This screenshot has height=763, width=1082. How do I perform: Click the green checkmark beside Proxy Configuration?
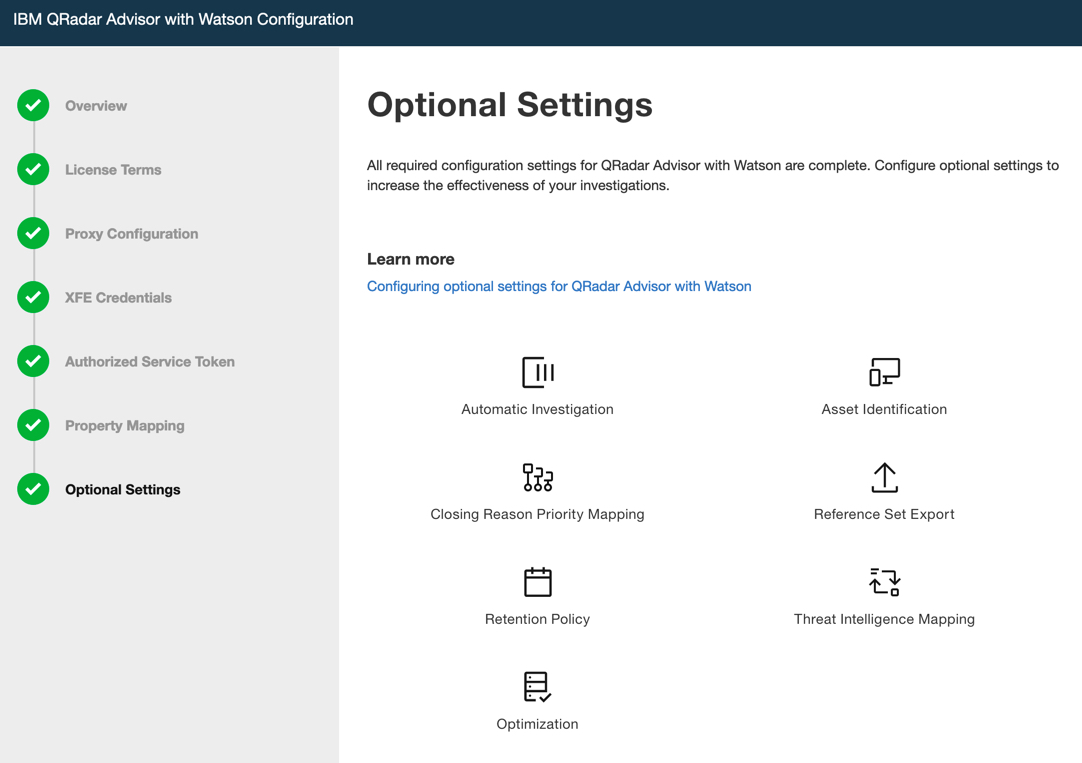pos(33,234)
